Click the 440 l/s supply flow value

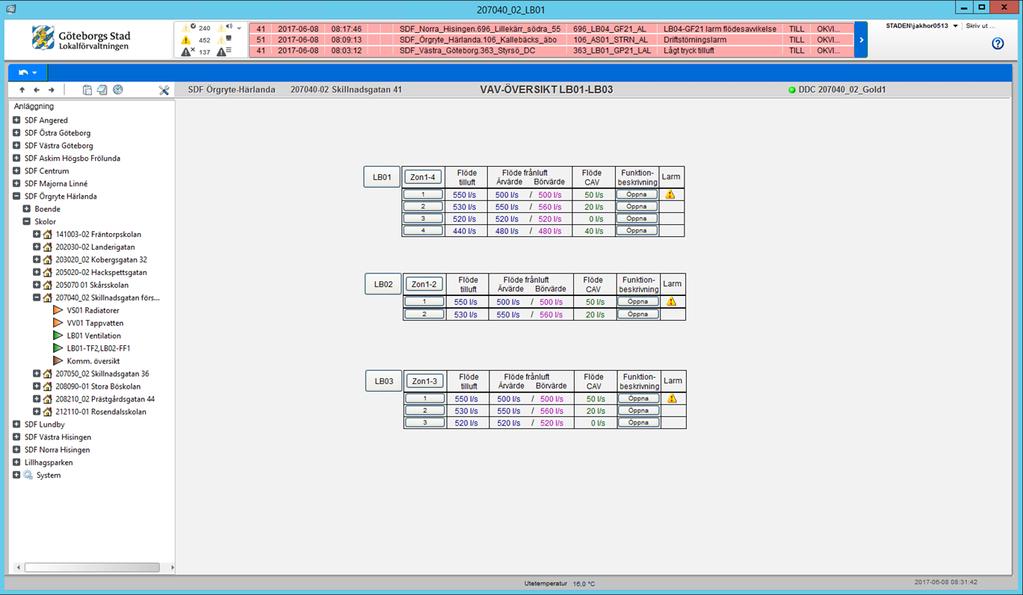tap(464, 231)
